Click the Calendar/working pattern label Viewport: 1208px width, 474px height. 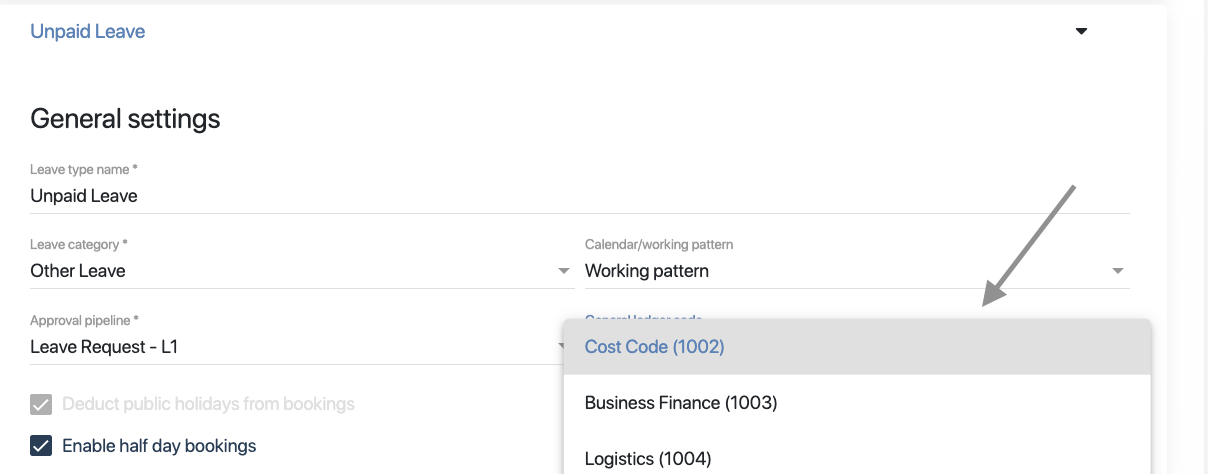click(x=660, y=245)
